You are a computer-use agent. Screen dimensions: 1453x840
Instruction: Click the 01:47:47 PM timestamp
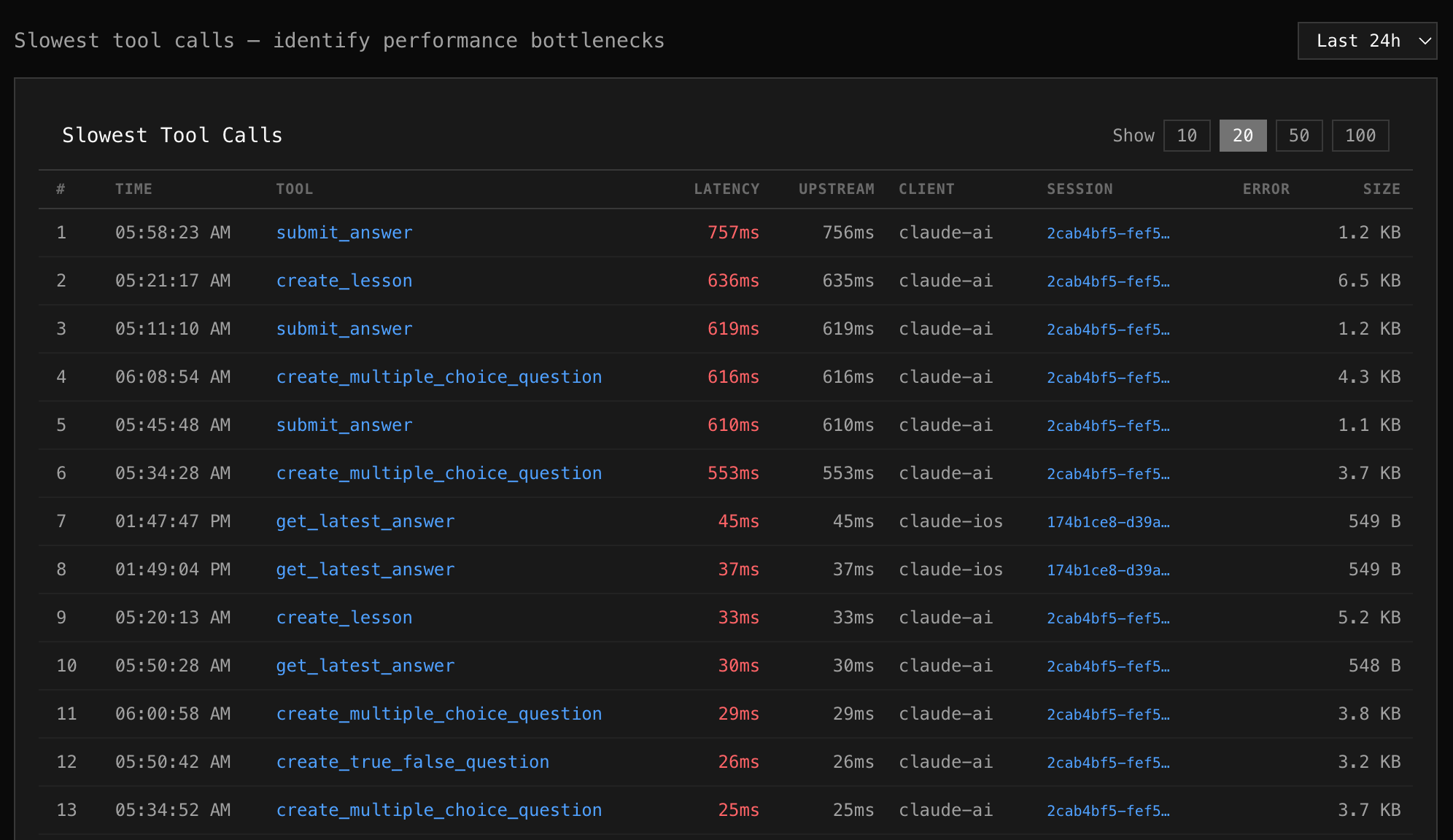click(173, 521)
